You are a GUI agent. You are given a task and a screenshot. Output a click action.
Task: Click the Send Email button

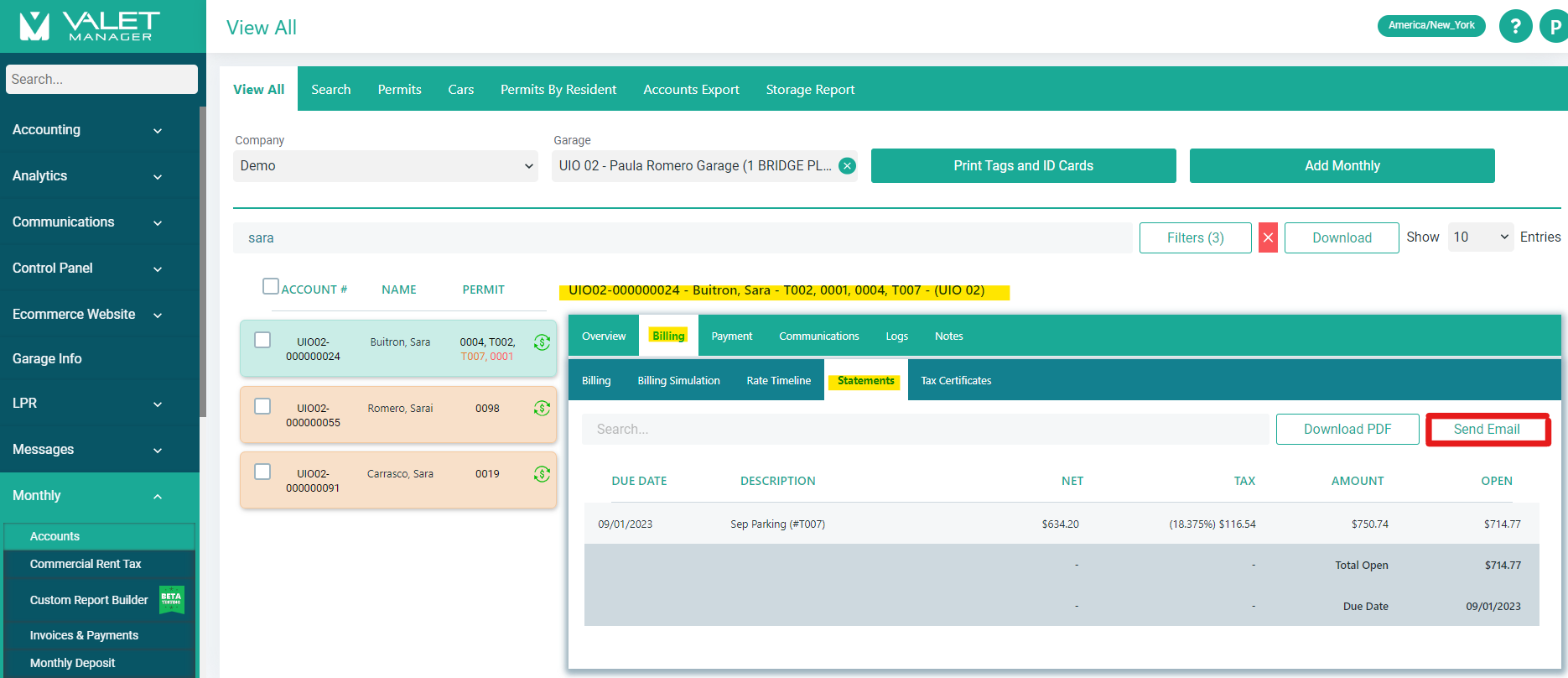coord(1487,430)
